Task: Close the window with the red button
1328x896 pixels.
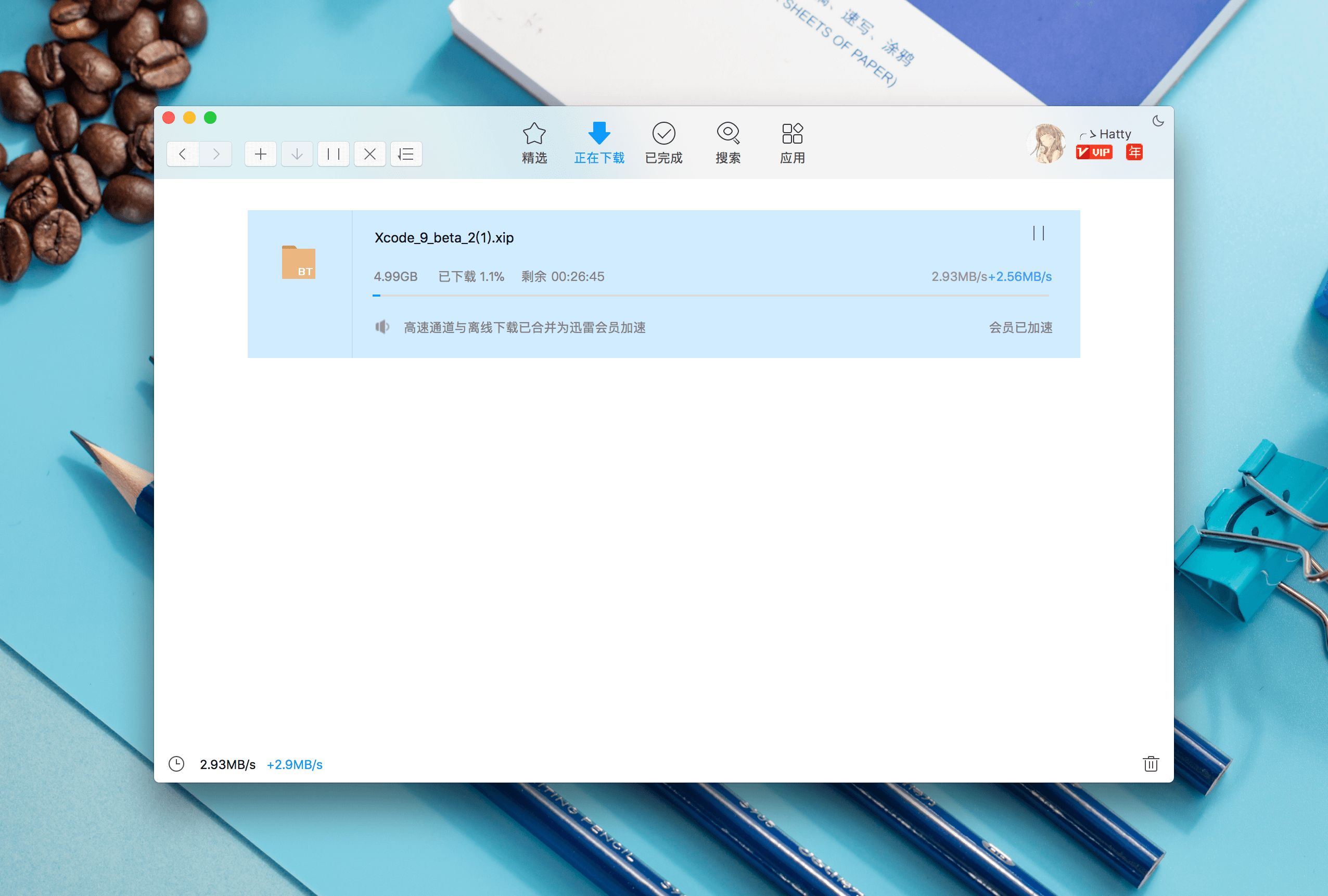Action: click(x=169, y=118)
